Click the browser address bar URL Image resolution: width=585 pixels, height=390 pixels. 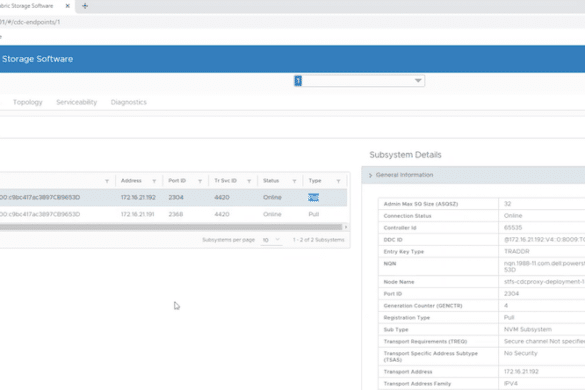[x=30, y=22]
